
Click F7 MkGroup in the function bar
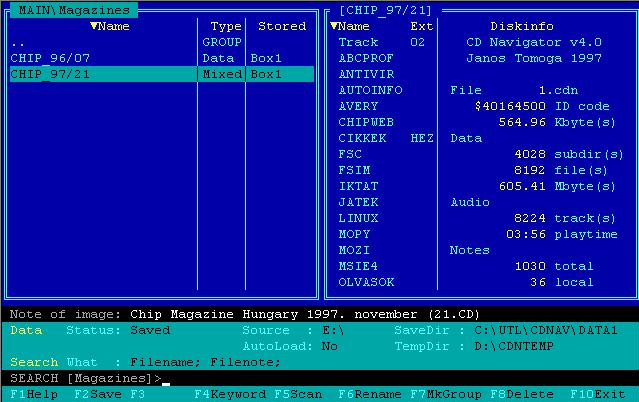coord(446,394)
